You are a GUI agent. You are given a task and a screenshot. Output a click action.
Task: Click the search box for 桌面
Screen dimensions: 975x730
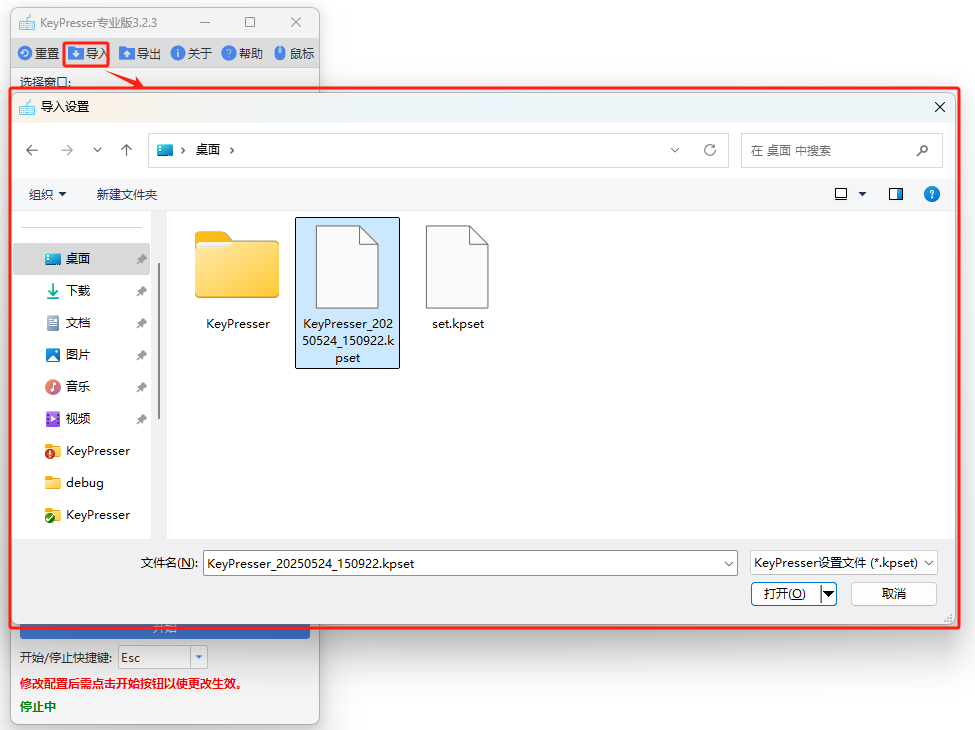pyautogui.click(x=841, y=150)
